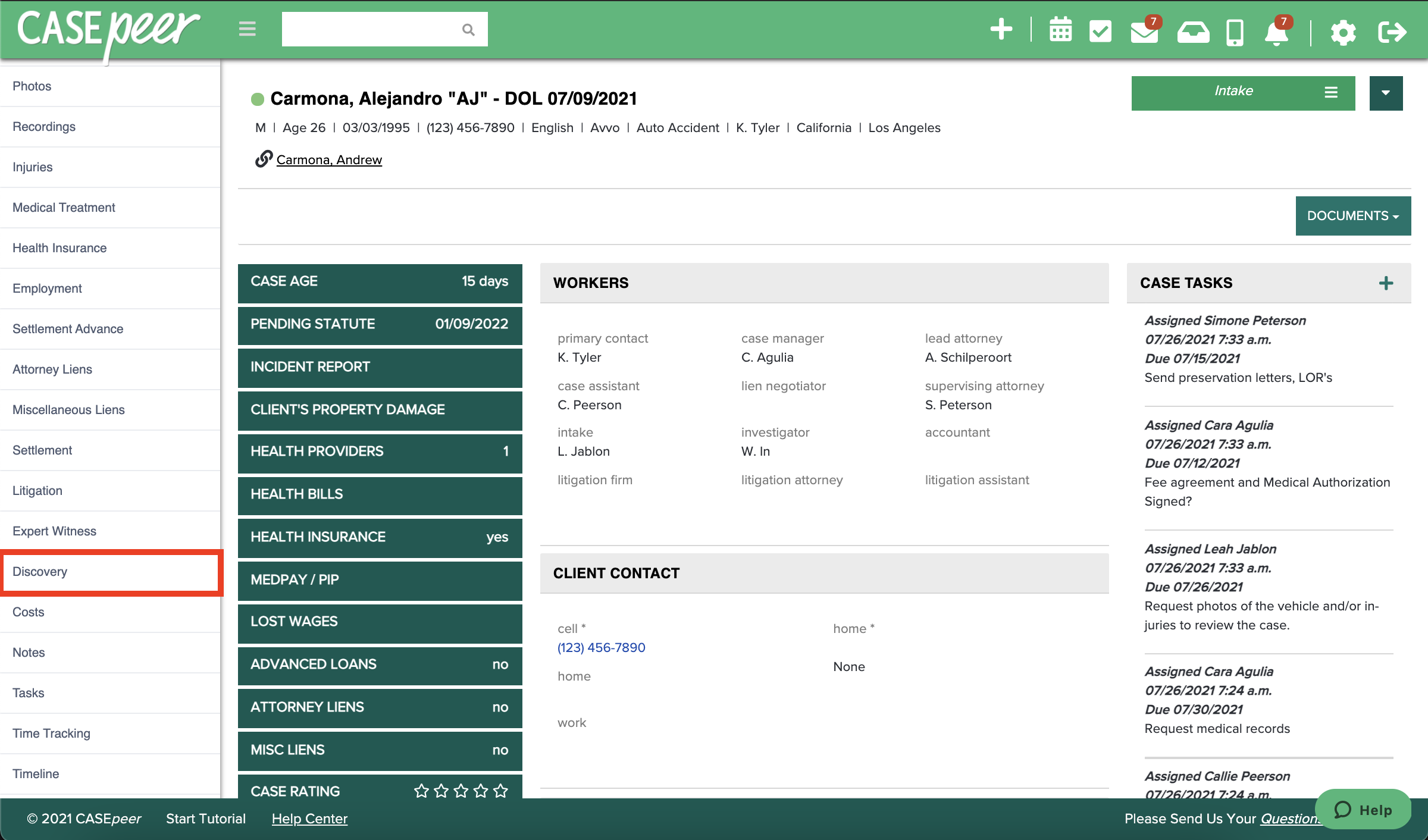Open the calendar icon in the top bar
Image resolution: width=1428 pixels, height=840 pixels.
[x=1060, y=31]
